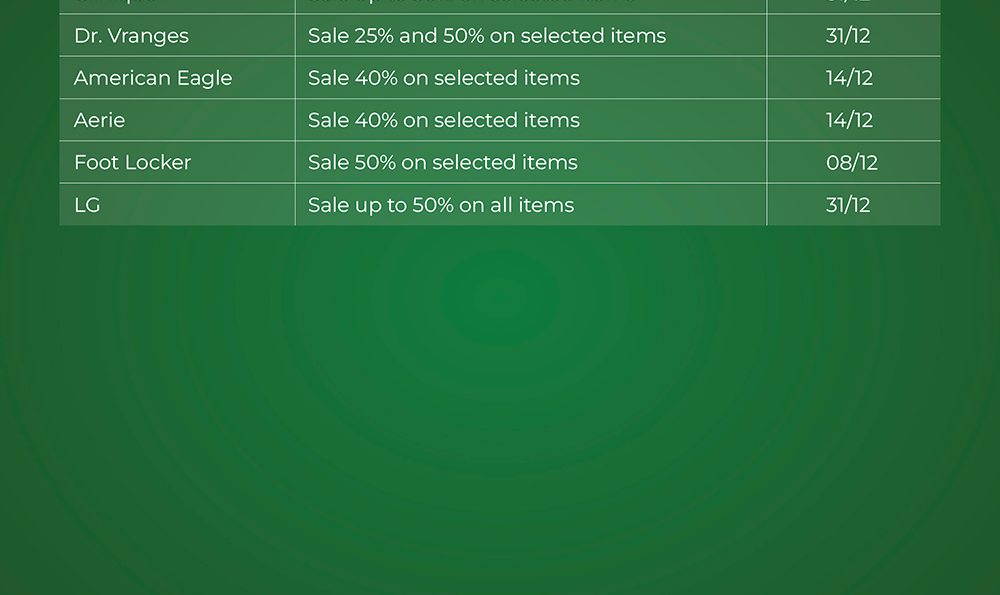
Task: Select the Foot Locker store cell
Action: click(x=132, y=162)
